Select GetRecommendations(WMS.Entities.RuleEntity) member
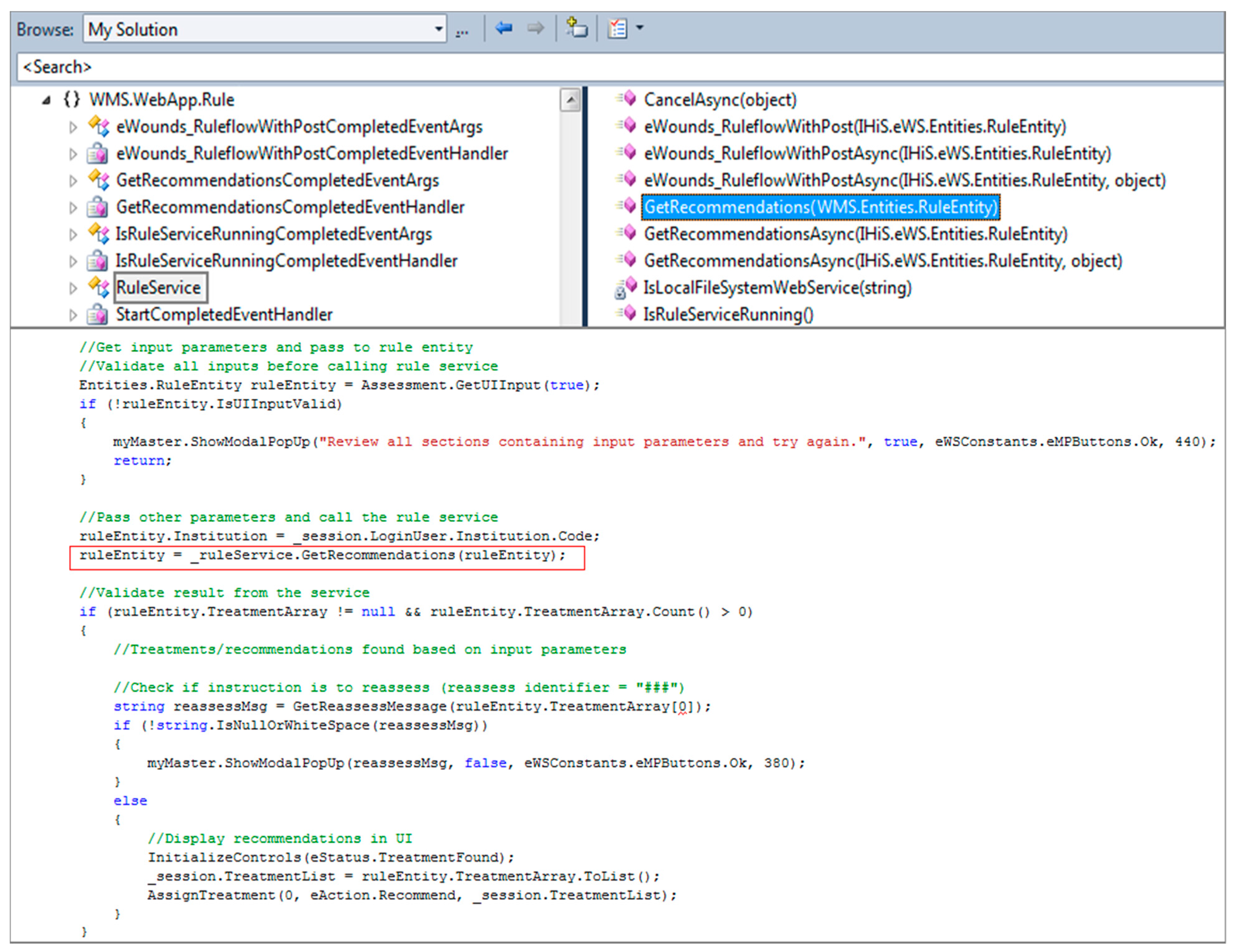 [820, 207]
